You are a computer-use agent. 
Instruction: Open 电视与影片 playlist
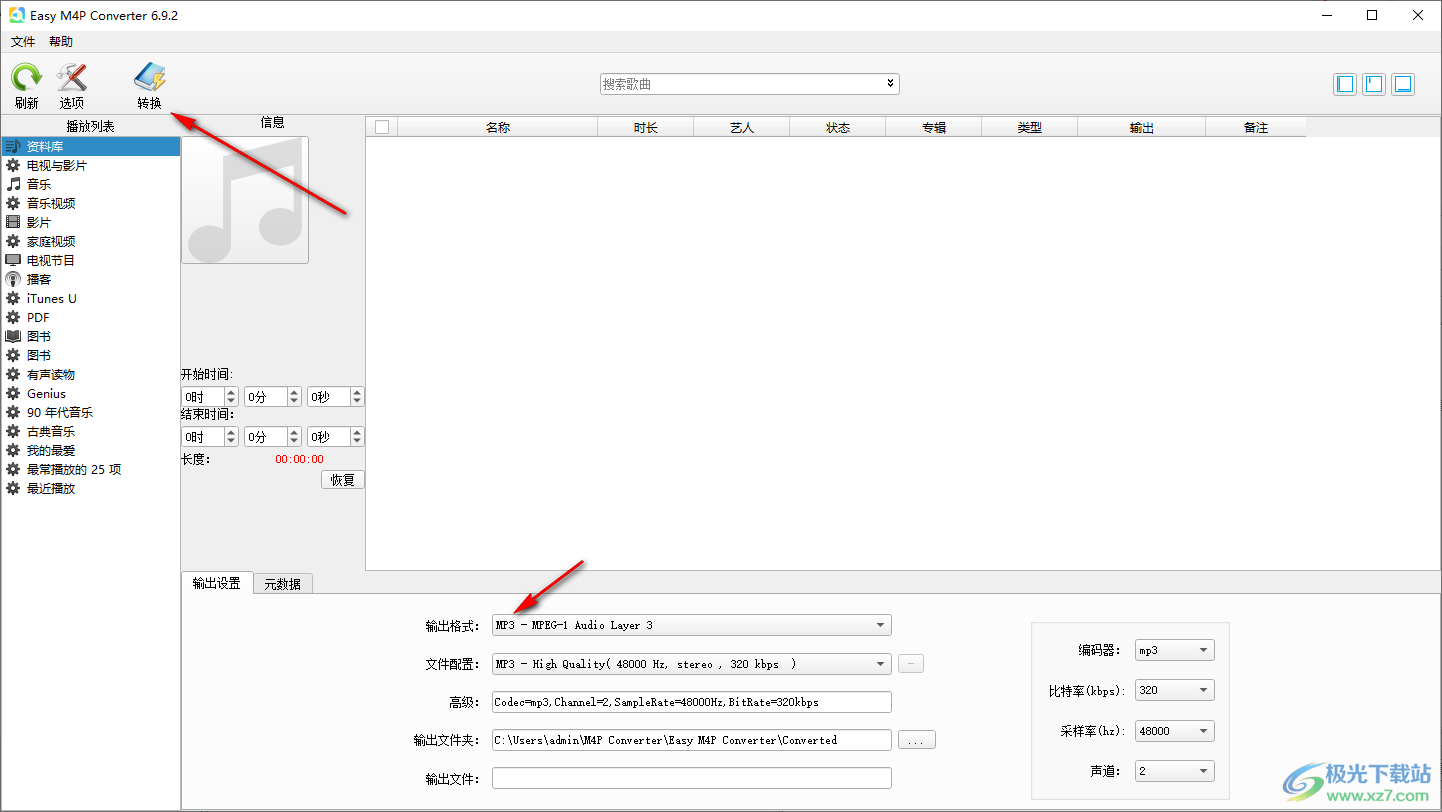pyautogui.click(x=91, y=165)
